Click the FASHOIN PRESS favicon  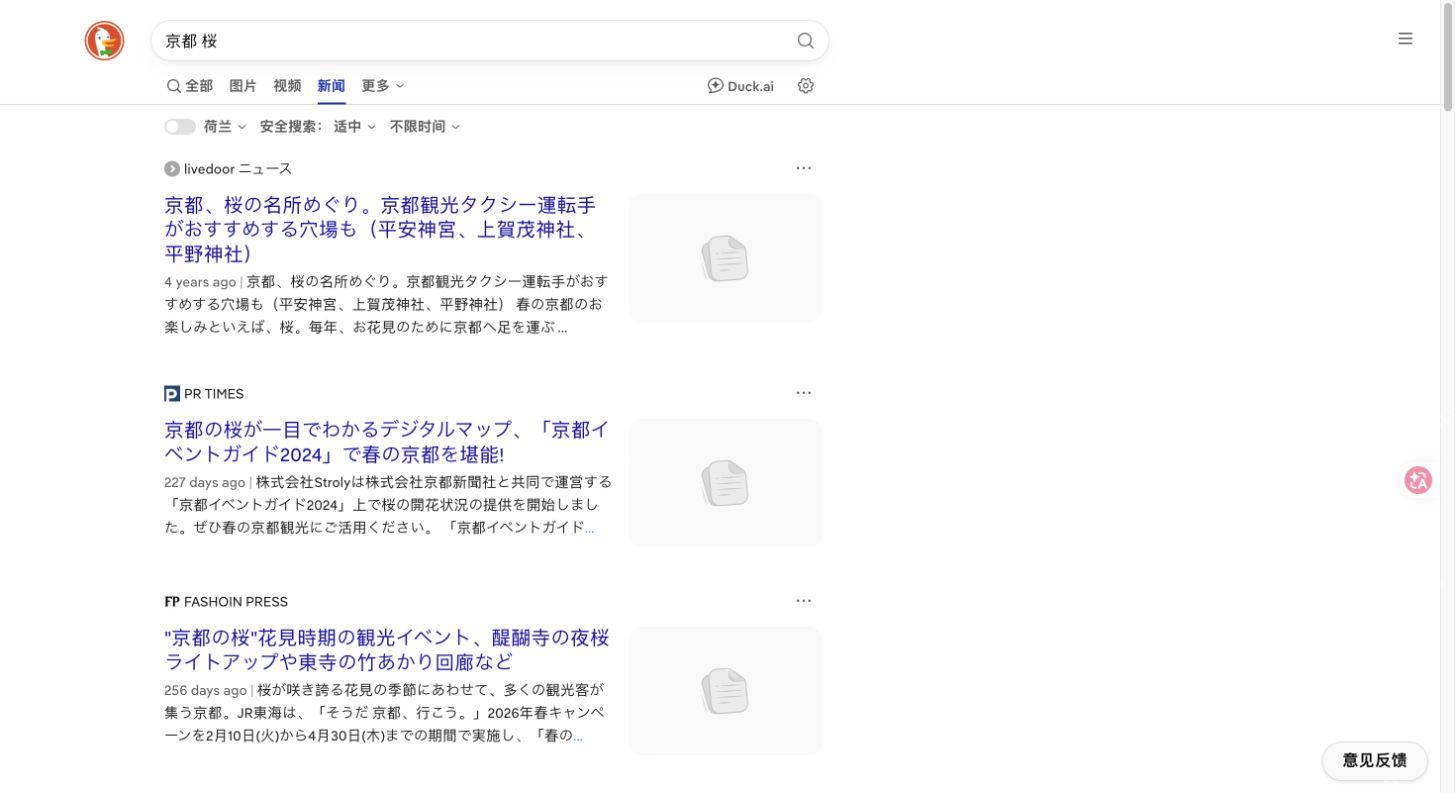click(172, 602)
